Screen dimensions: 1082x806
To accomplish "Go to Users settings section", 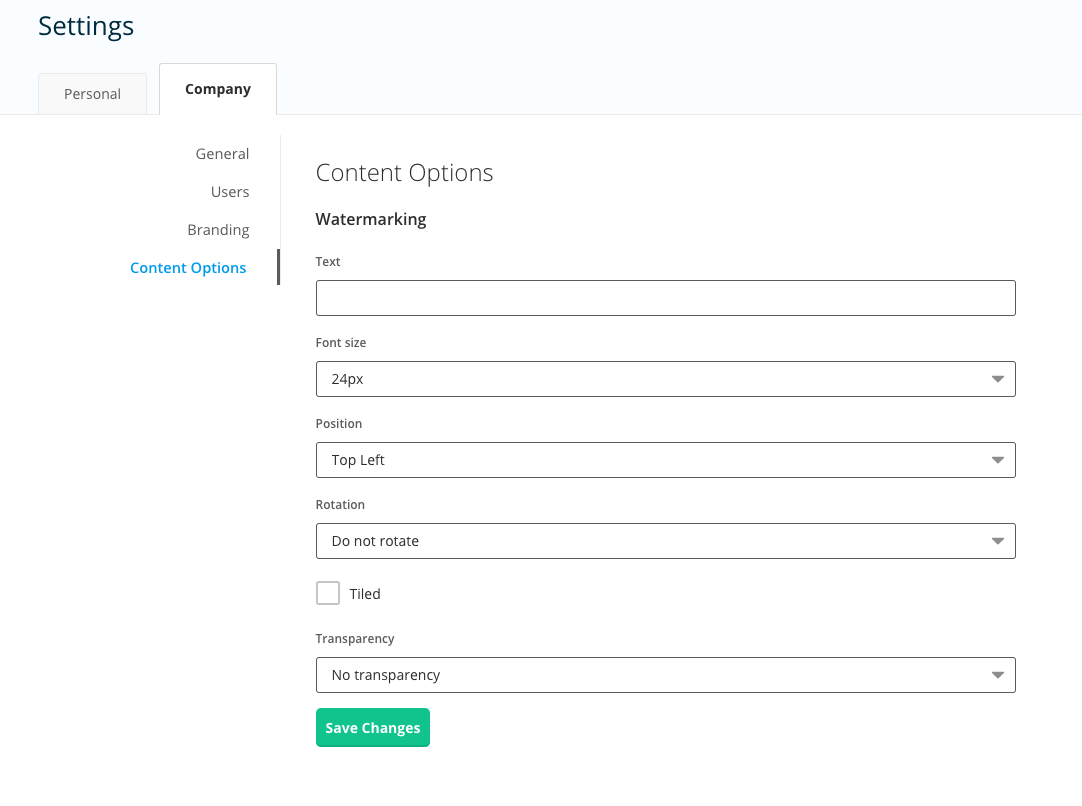I will coord(230,192).
